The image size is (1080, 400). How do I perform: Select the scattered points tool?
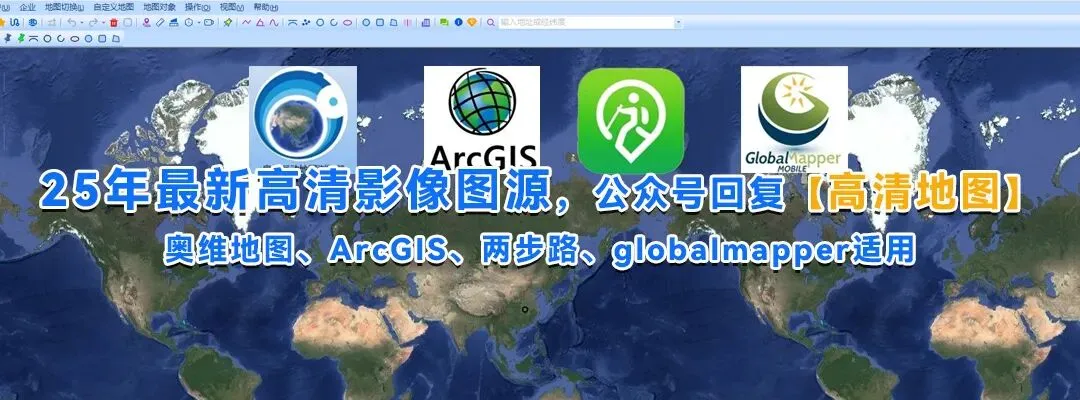[x=306, y=22]
